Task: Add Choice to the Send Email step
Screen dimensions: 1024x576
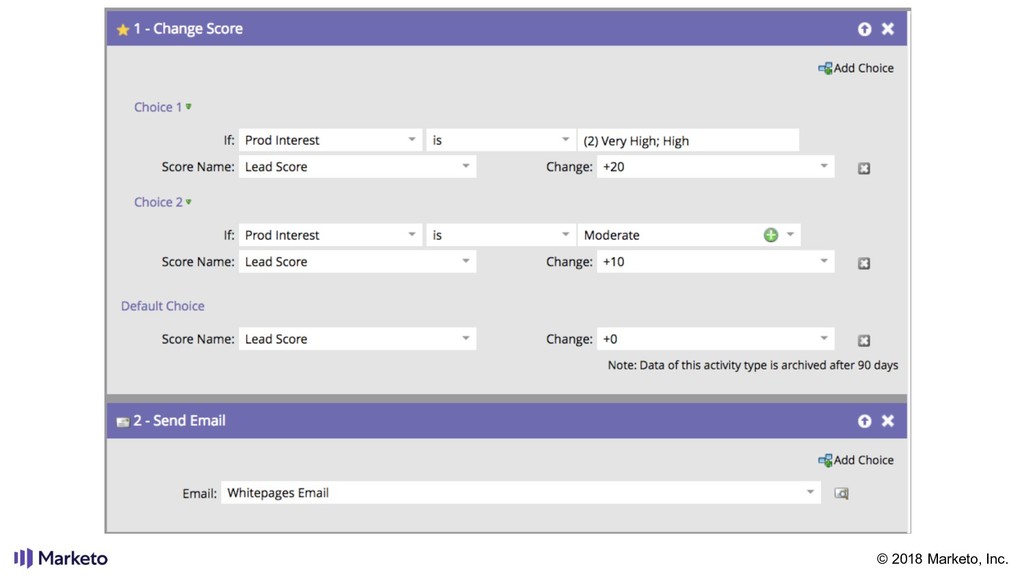Action: pos(856,460)
